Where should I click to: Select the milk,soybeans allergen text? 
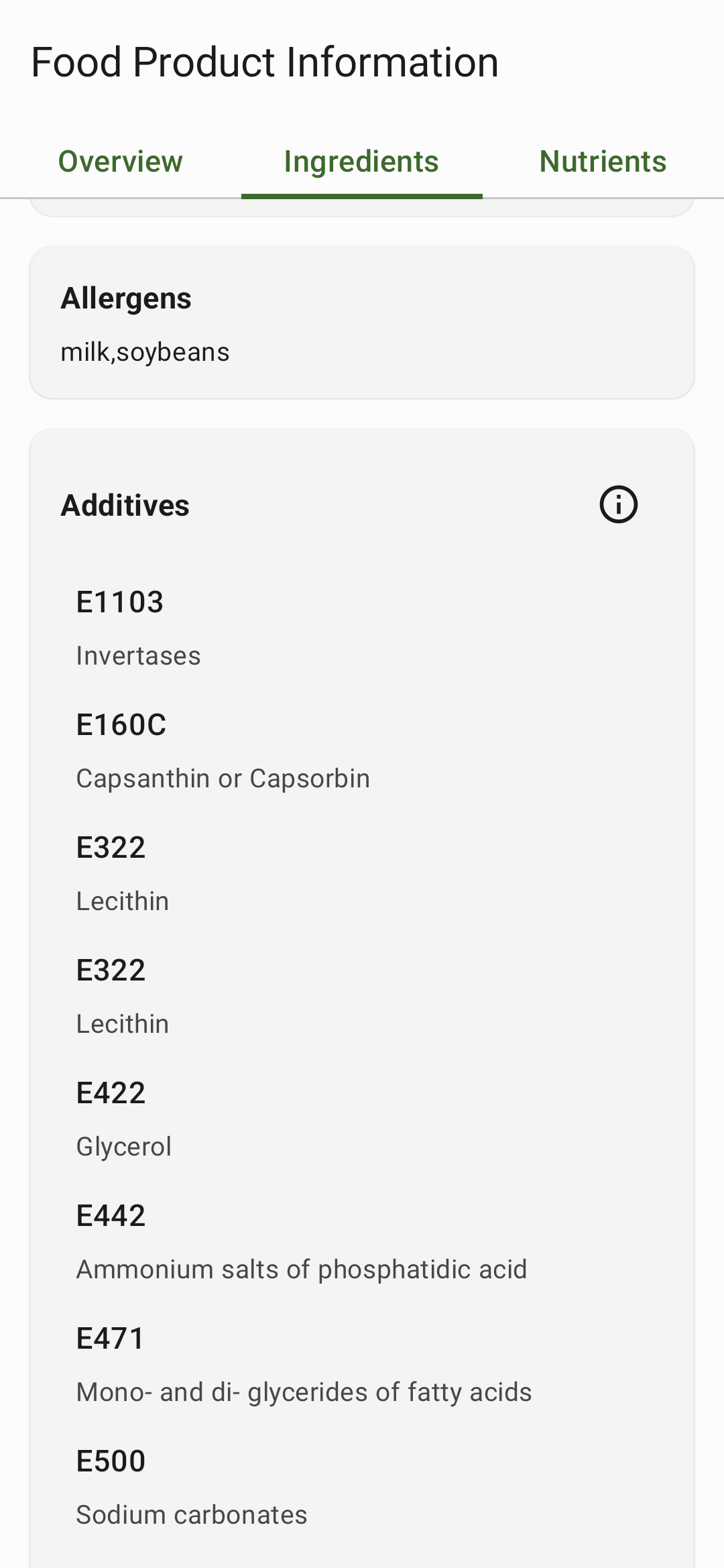tap(145, 352)
